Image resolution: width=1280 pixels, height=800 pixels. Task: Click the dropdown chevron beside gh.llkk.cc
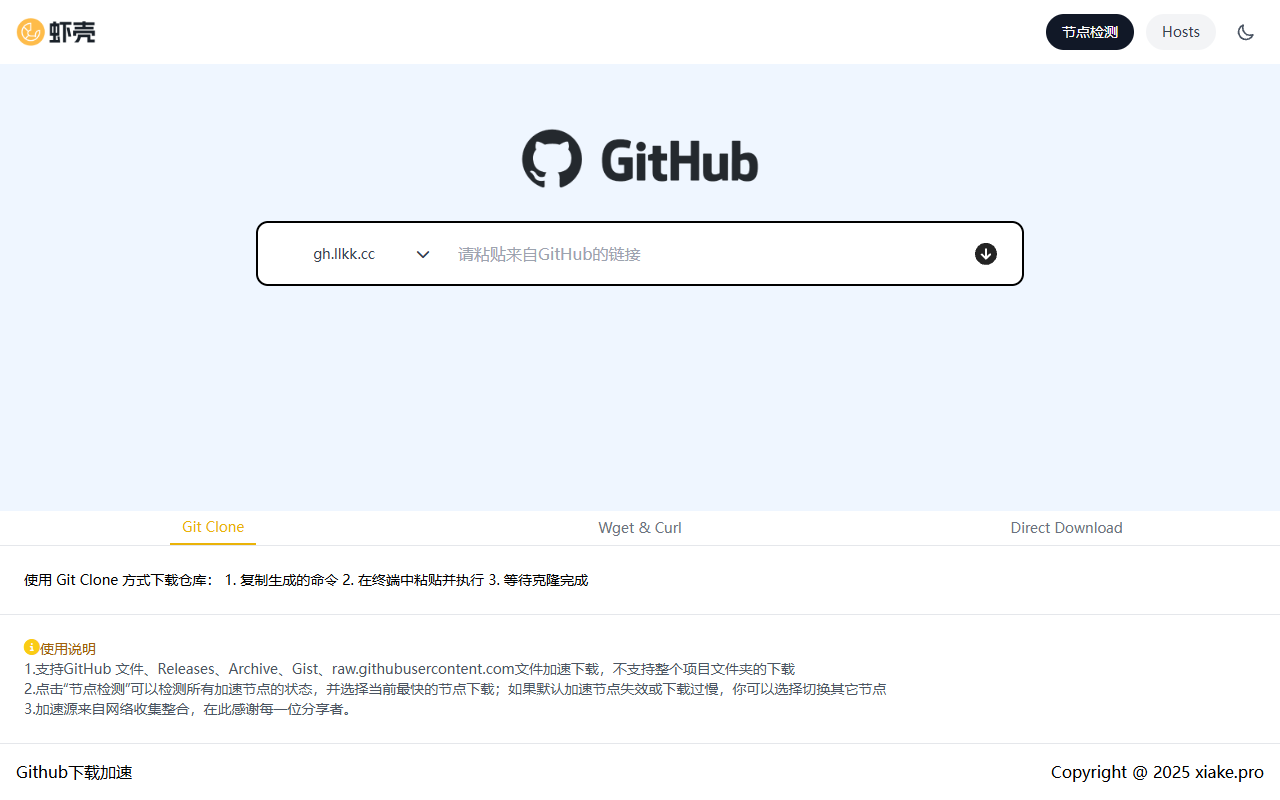(423, 254)
